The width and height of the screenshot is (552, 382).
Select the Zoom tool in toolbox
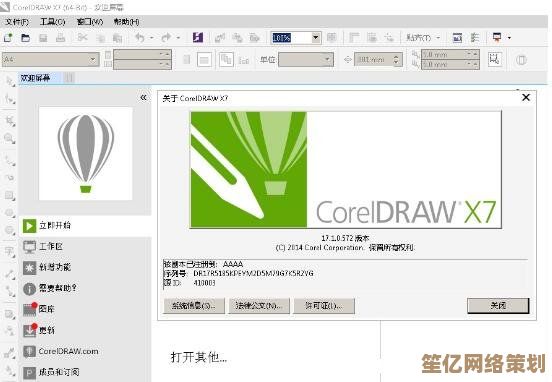(x=10, y=138)
